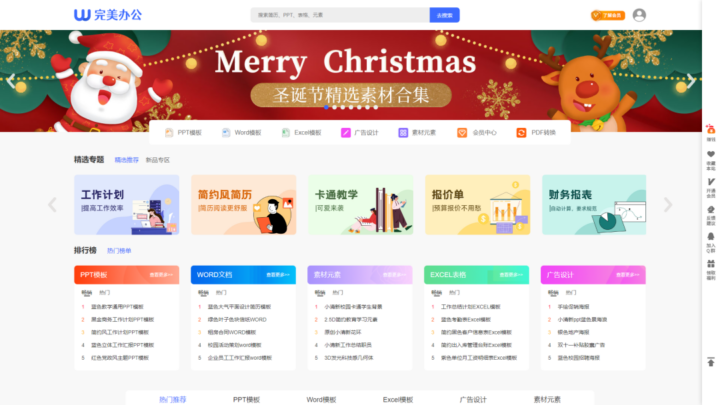Open Word模板 category icon
The width and height of the screenshot is (720, 405).
pyautogui.click(x=226, y=132)
